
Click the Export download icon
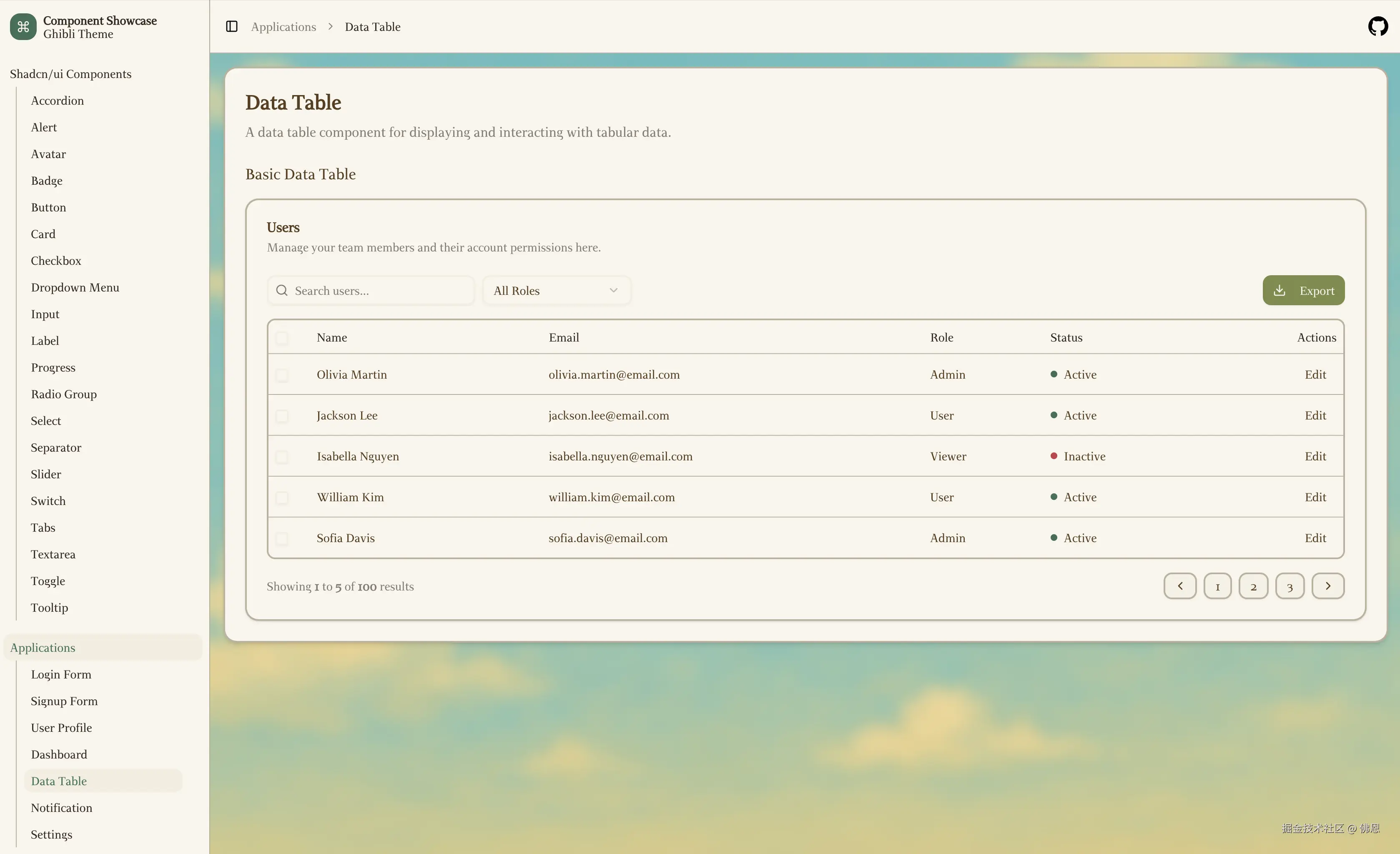click(1280, 290)
